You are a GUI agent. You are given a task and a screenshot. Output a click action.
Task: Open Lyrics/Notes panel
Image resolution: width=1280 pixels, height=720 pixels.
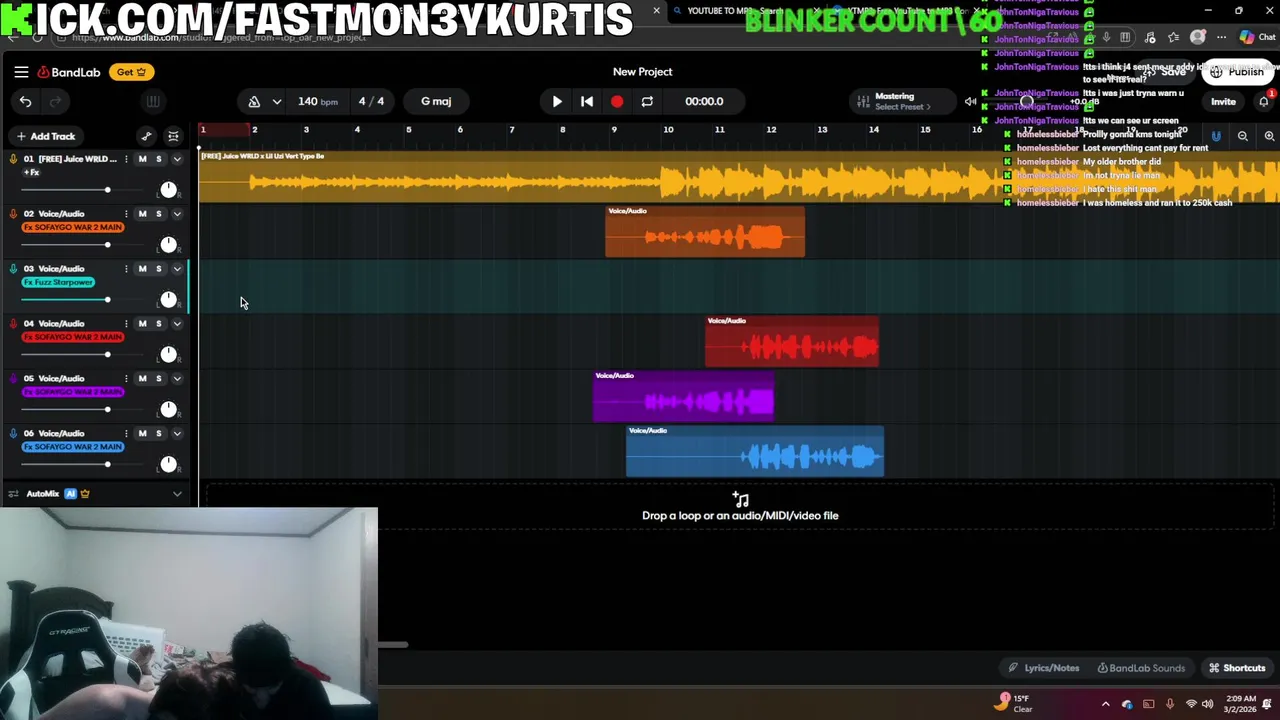coord(1044,668)
